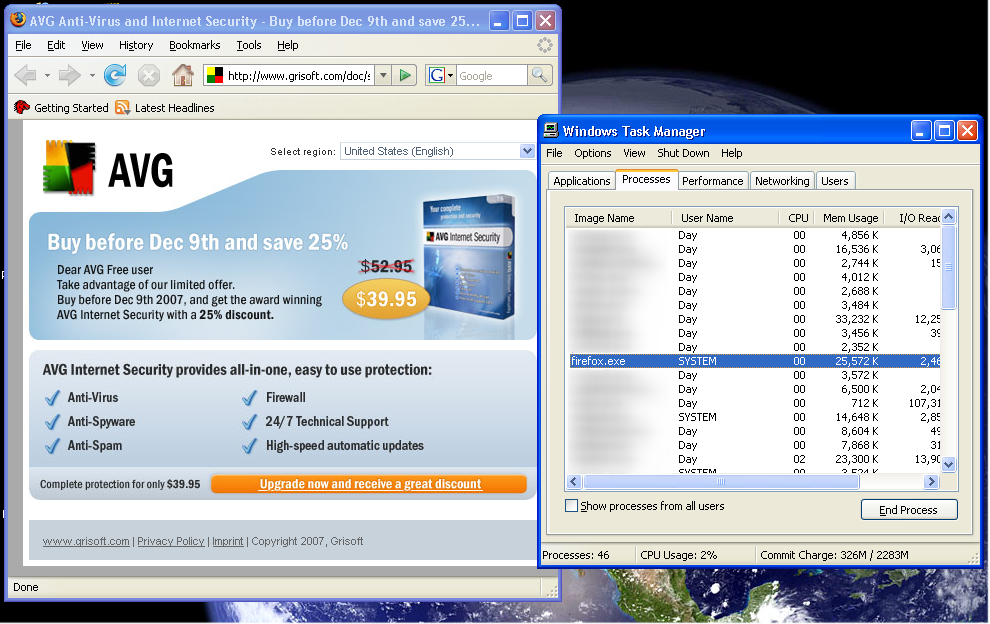Screen dimensions: 990x624
Task: Click the End Process button
Action: tap(909, 510)
